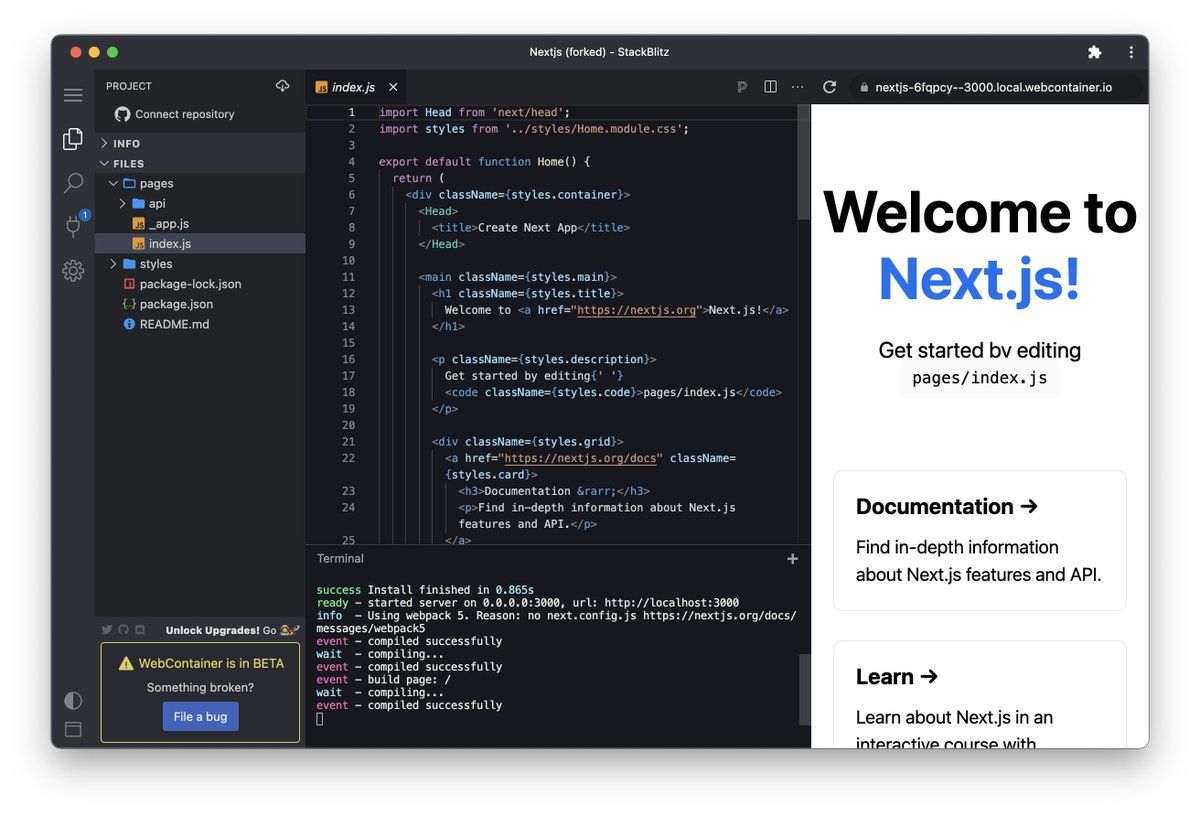
Task: Click the File a bug button
Action: click(201, 716)
